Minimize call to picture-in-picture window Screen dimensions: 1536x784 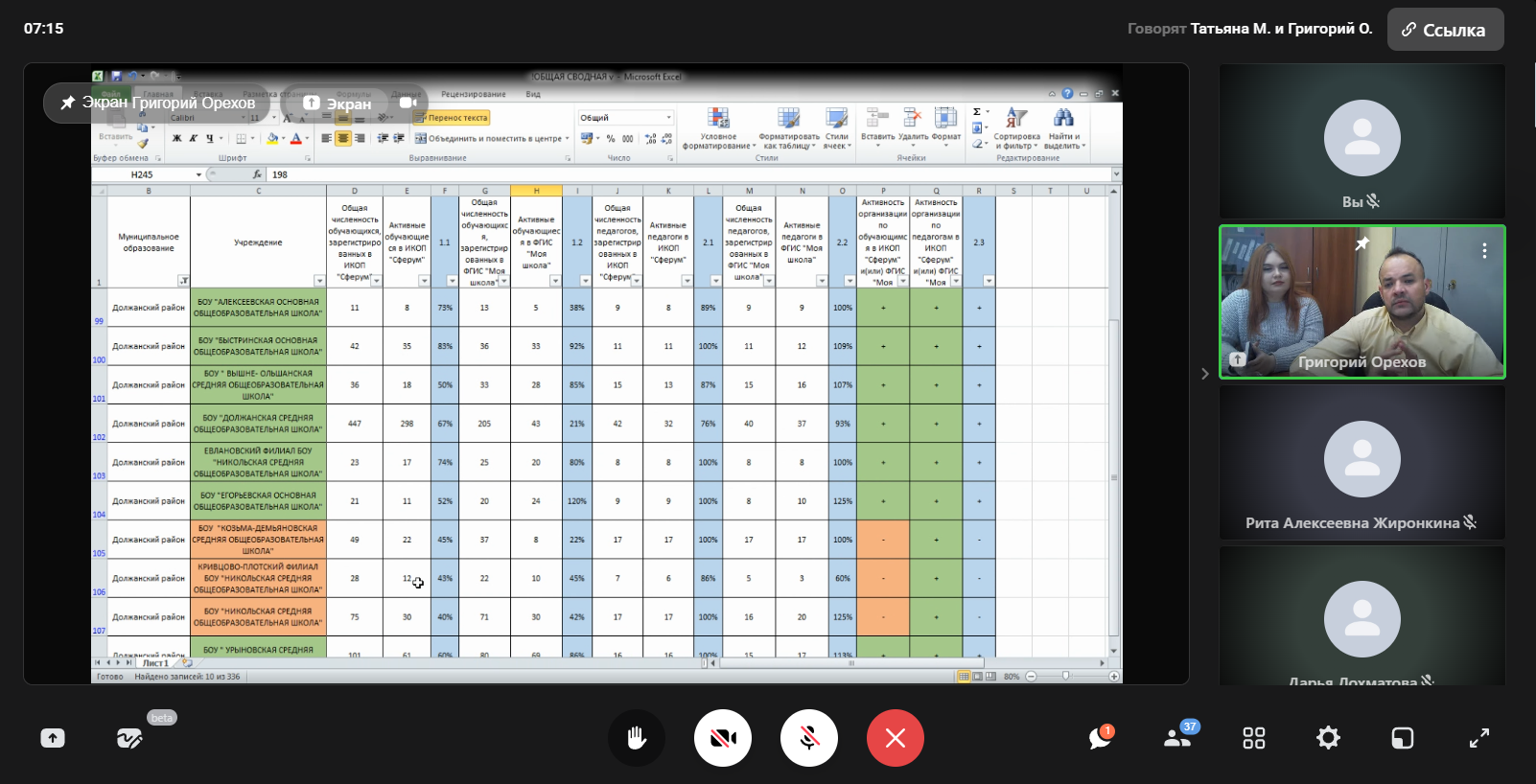point(1403,738)
